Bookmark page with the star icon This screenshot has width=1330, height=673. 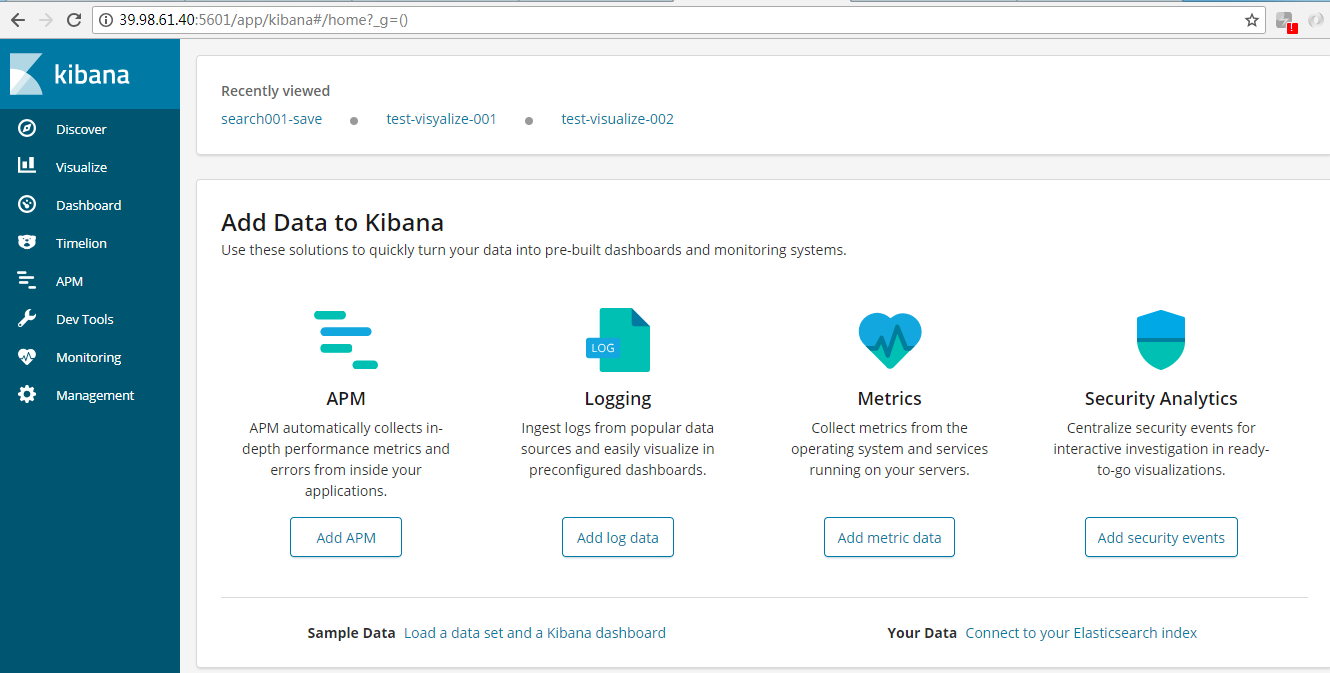(1252, 20)
